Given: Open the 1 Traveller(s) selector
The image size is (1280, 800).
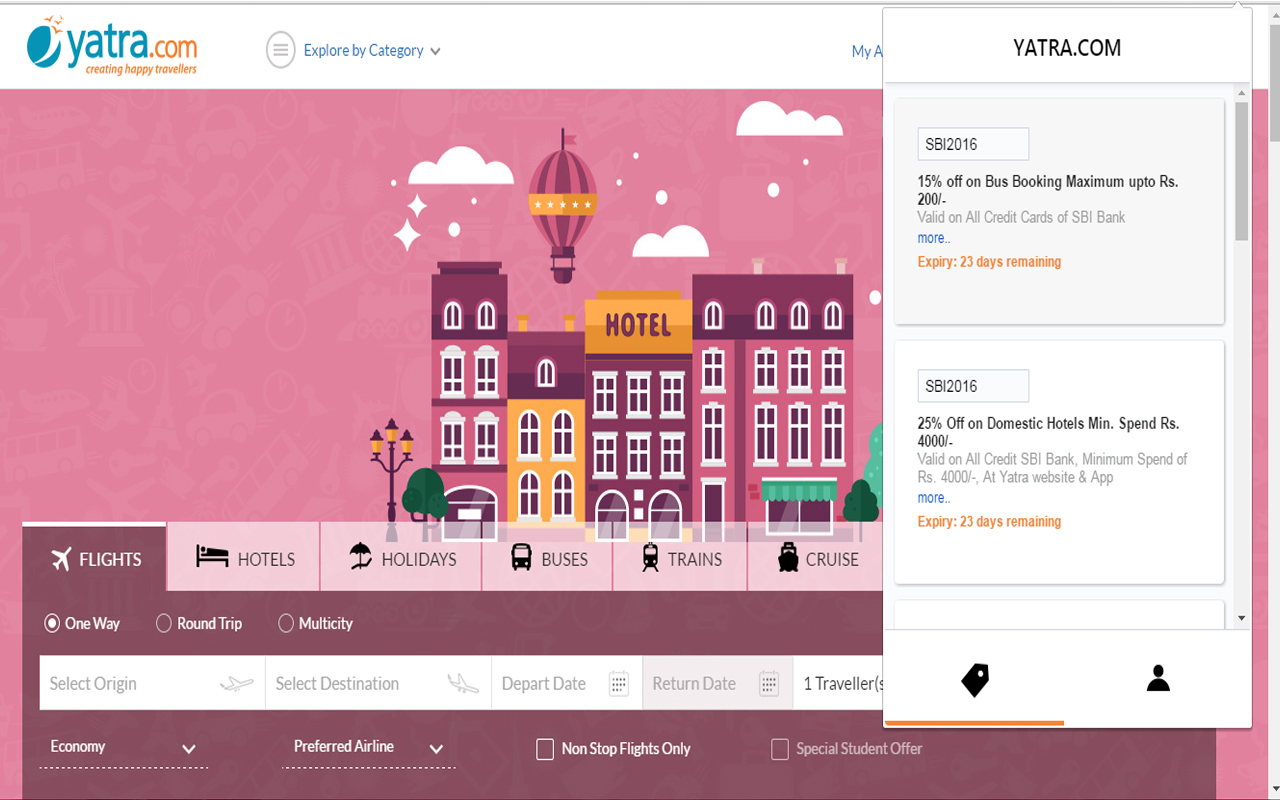Looking at the screenshot, I should 839,683.
